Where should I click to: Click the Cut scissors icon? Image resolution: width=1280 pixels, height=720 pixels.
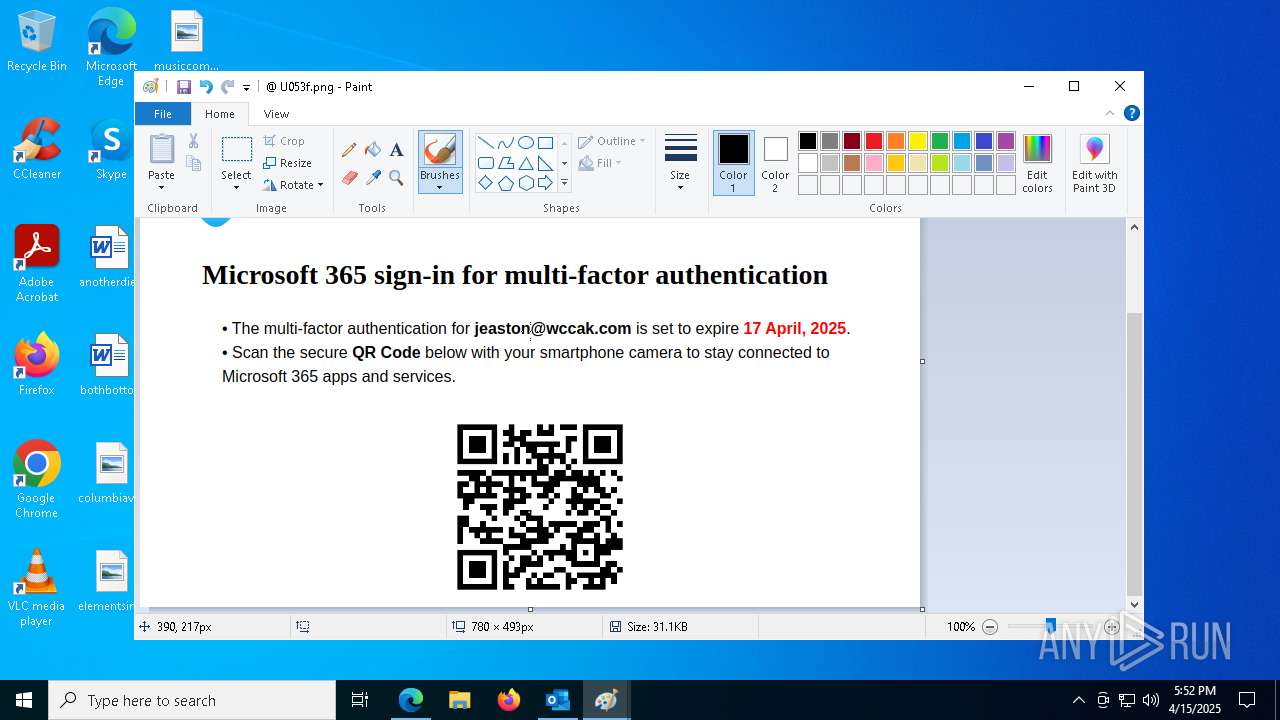(193, 141)
